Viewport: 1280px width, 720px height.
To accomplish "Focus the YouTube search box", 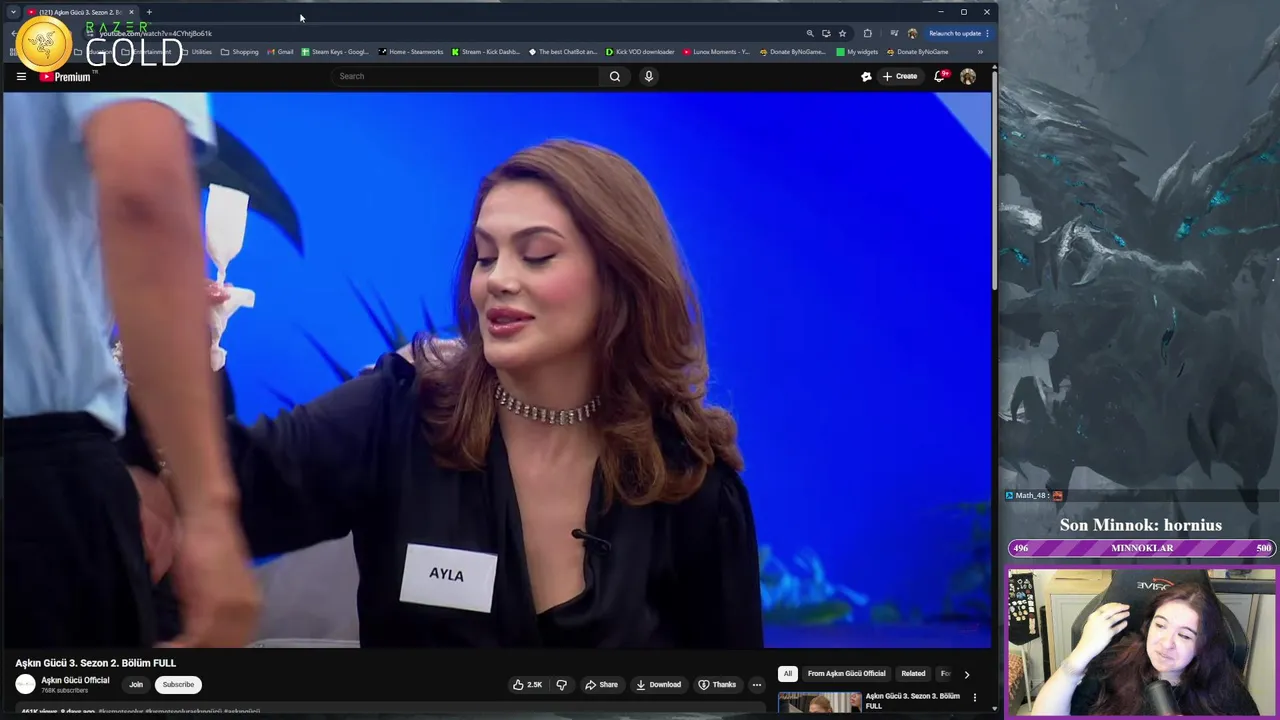I will coord(465,76).
